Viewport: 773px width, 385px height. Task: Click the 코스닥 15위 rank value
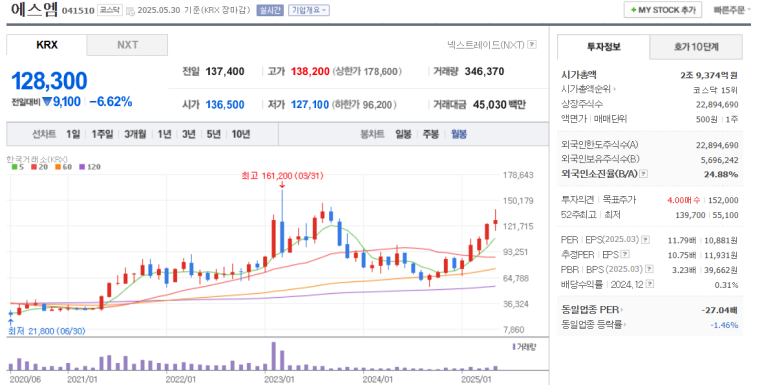click(715, 90)
